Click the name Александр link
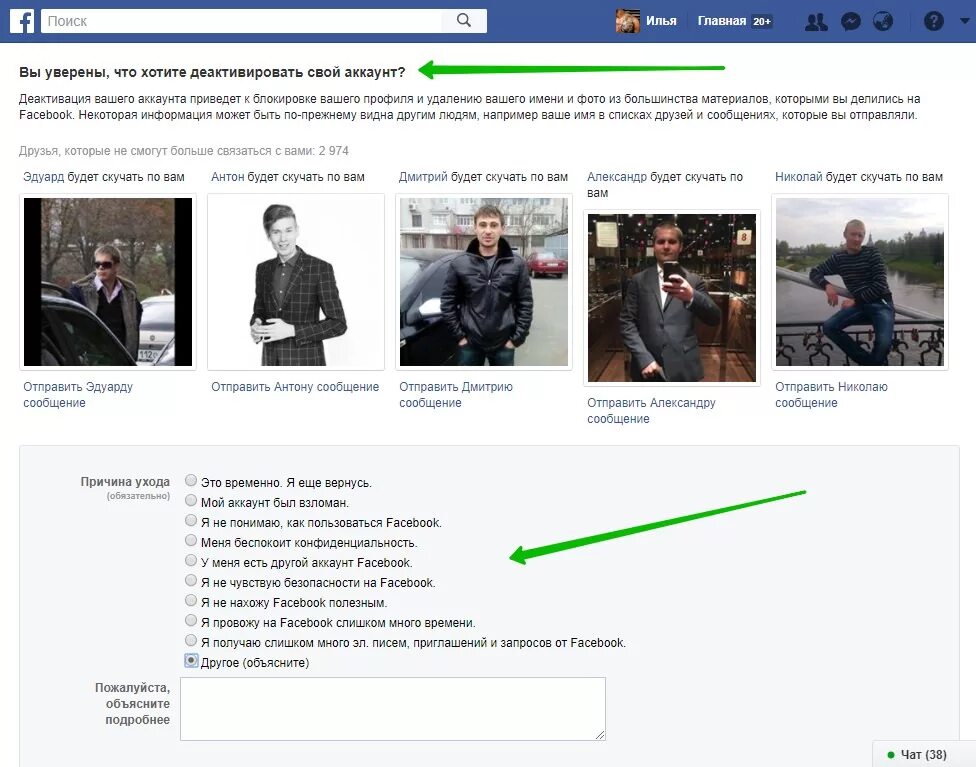The height and width of the screenshot is (767, 976). tap(617, 177)
